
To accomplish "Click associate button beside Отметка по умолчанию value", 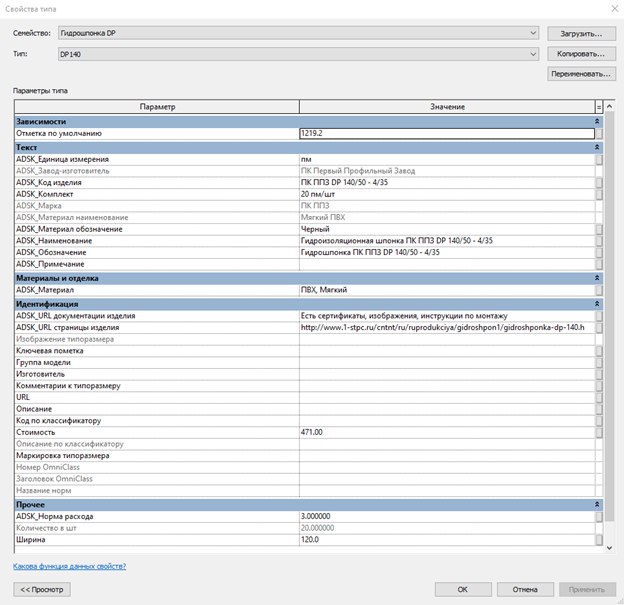I will tap(599, 133).
